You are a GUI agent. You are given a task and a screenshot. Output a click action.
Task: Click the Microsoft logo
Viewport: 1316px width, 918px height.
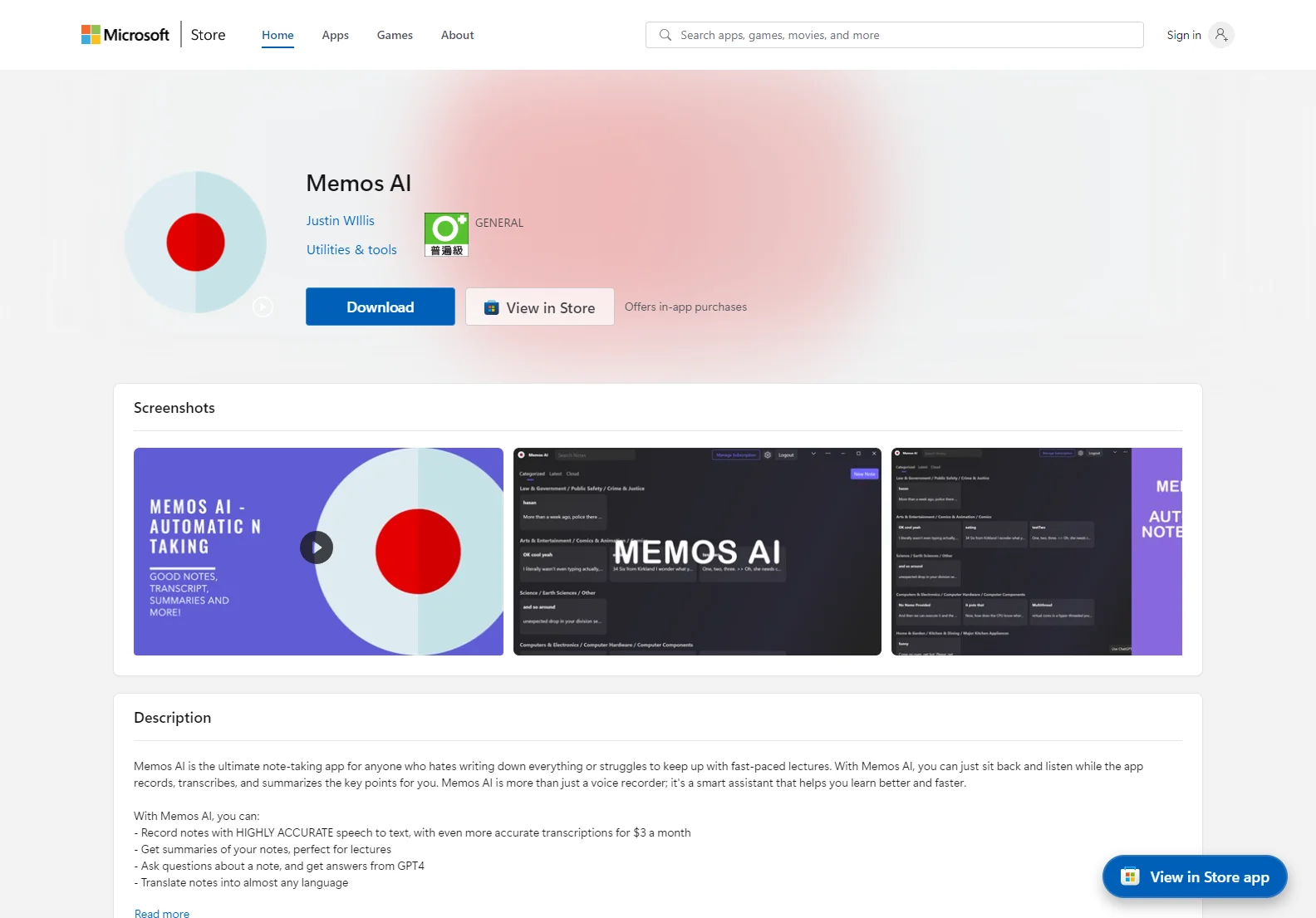(x=125, y=35)
